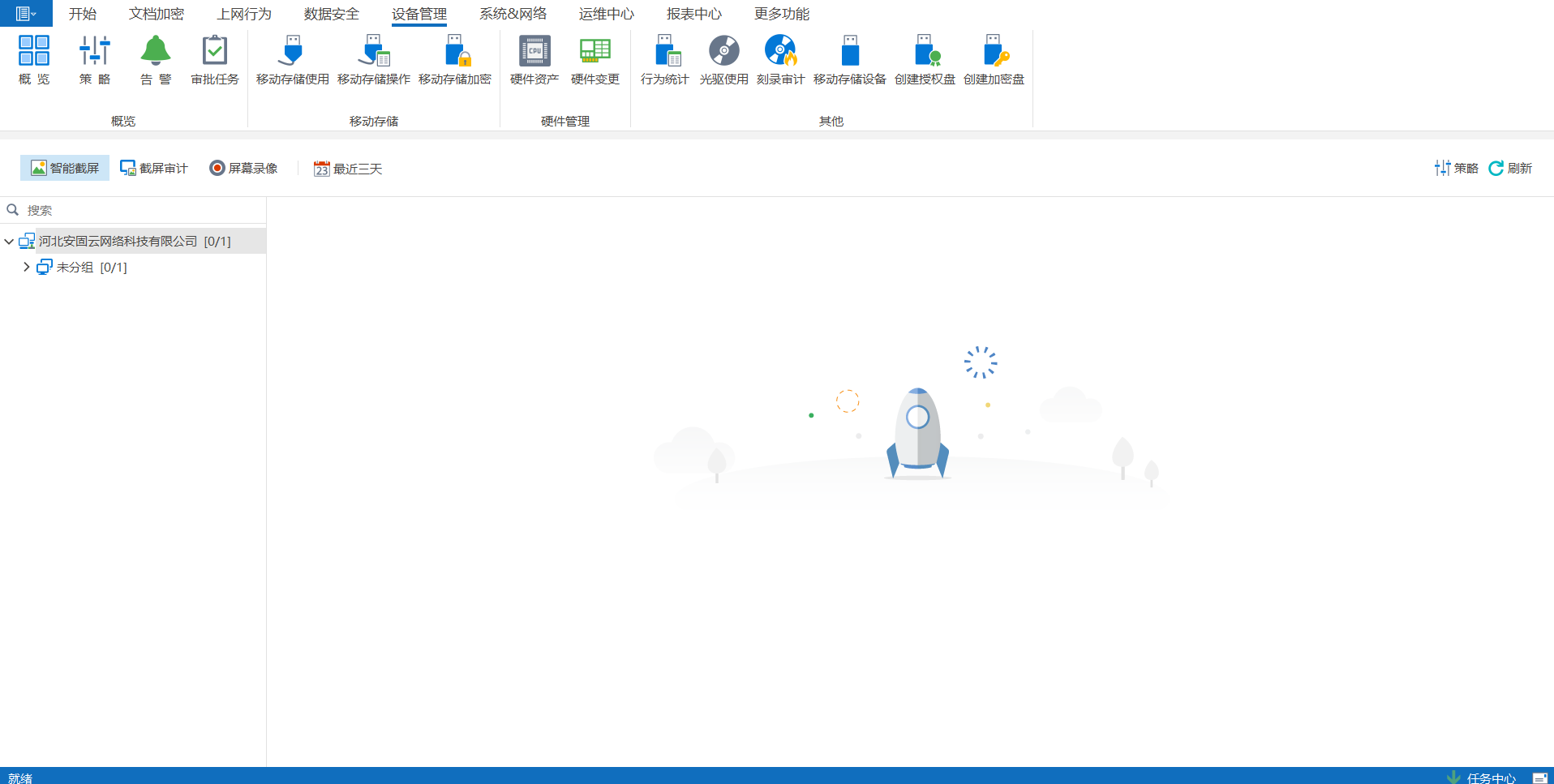Switch to the 开始 tab
The width and height of the screenshot is (1554, 784).
[83, 14]
